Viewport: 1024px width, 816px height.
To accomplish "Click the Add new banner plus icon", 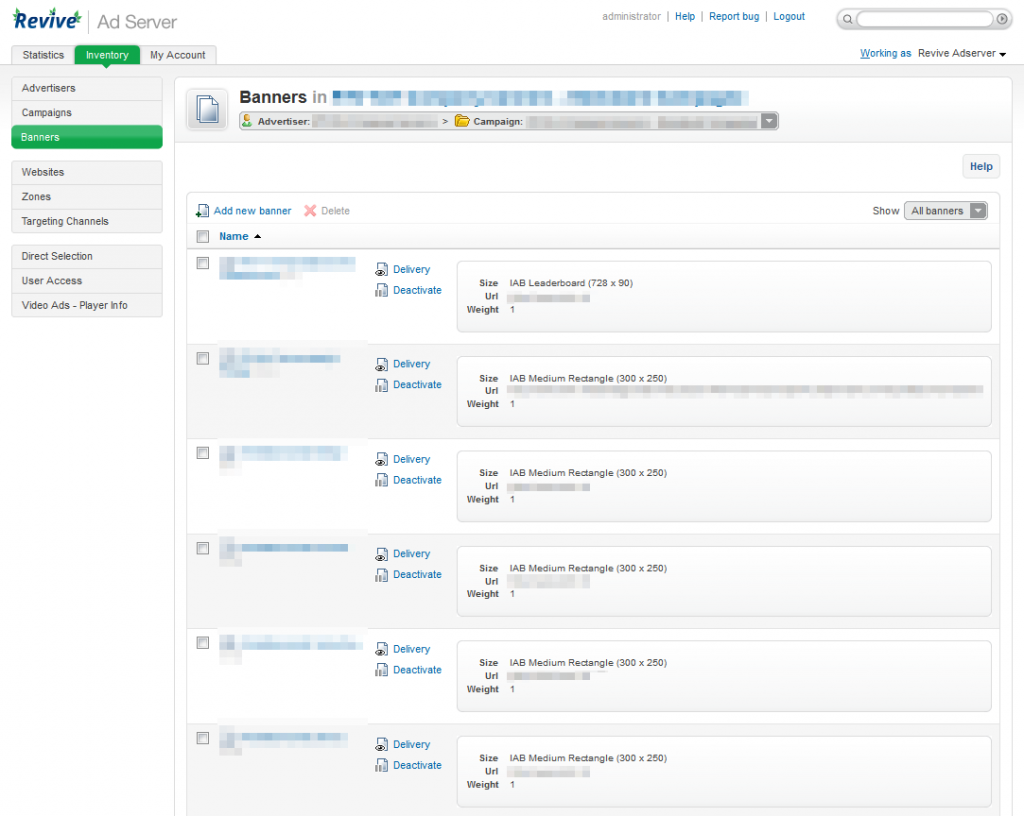I will (204, 210).
